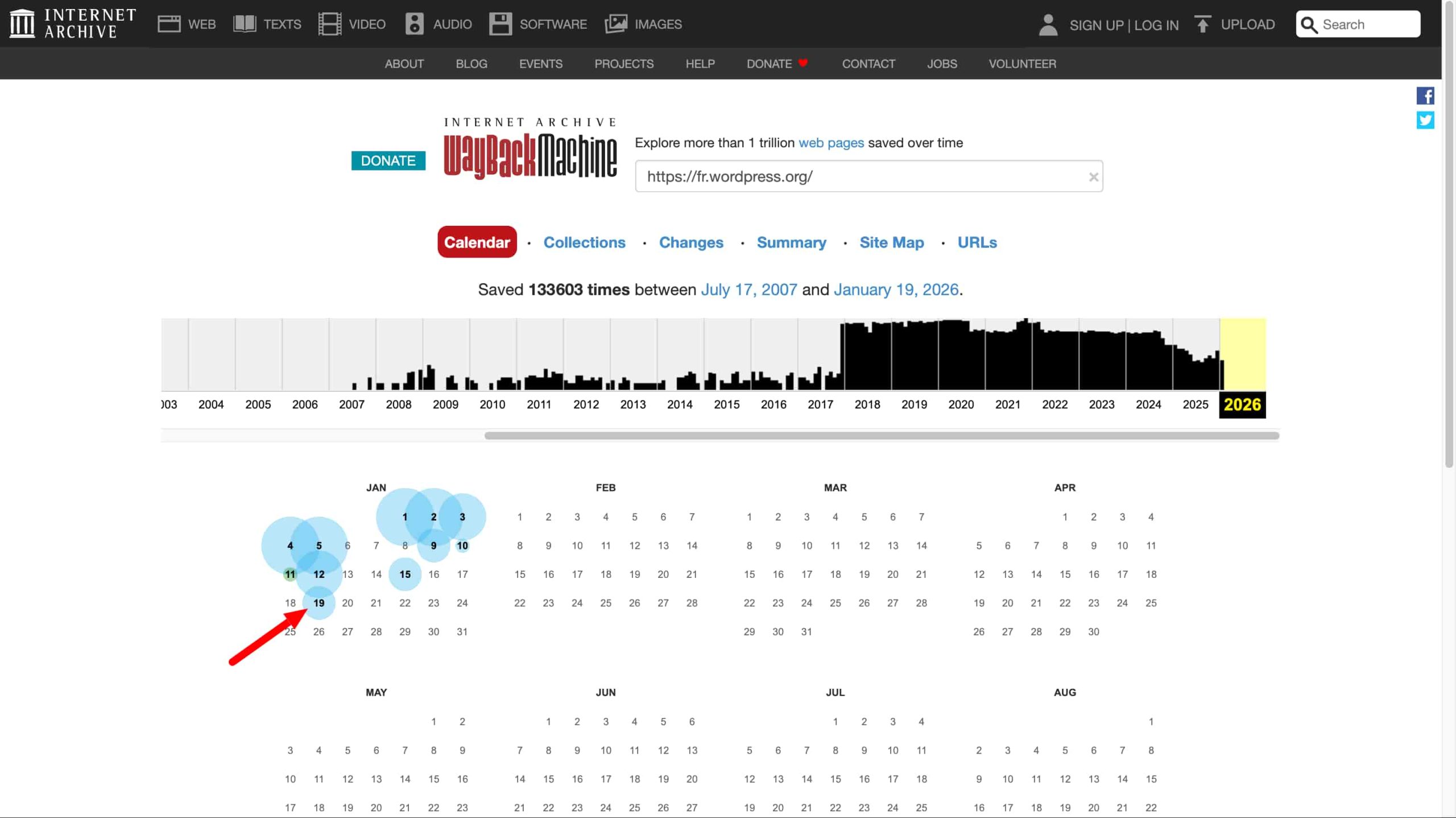
Task: Open the Jobs menu item
Action: coord(942,64)
